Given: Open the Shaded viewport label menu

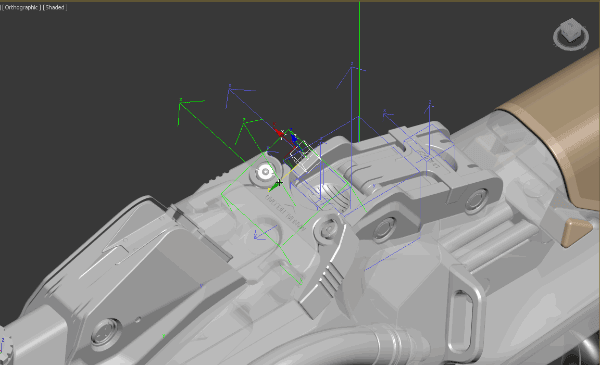Looking at the screenshot, I should click(55, 7).
